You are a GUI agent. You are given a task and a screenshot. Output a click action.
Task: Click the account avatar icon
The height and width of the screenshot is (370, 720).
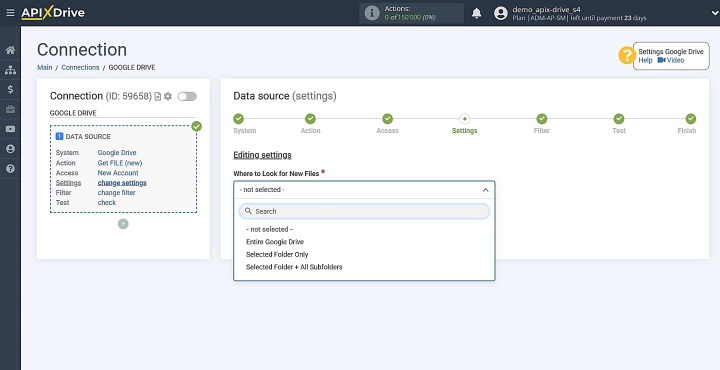pyautogui.click(x=501, y=13)
